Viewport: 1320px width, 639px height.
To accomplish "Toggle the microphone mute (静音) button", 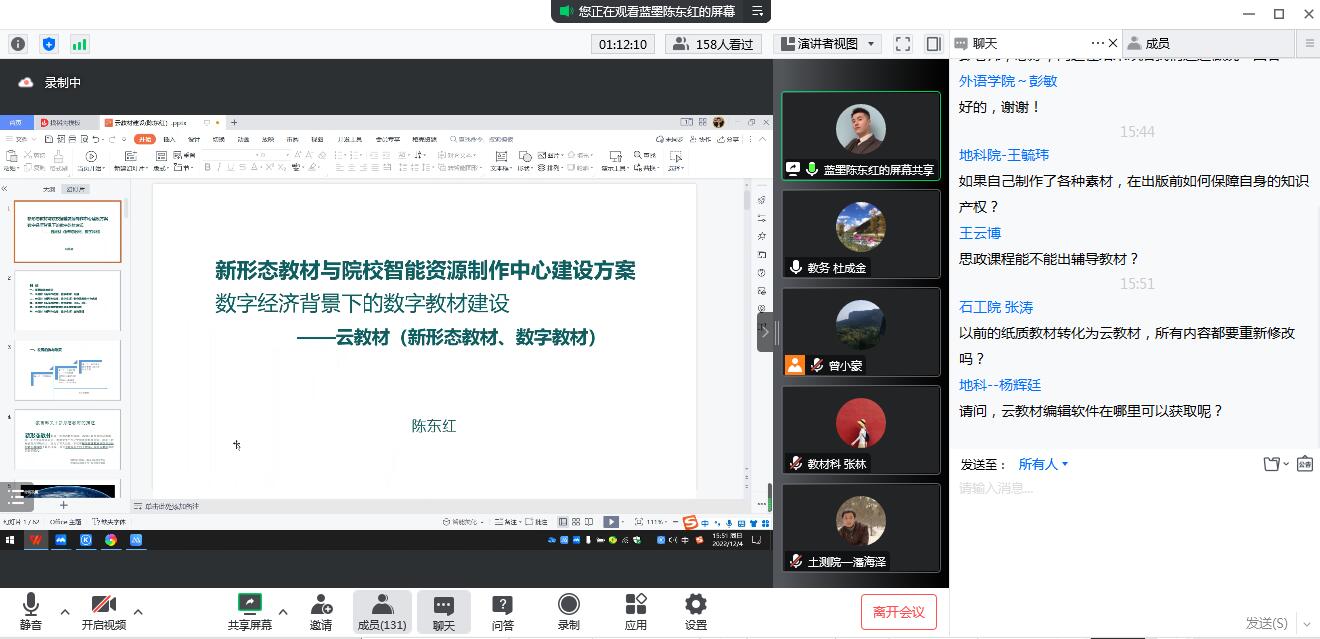I will [31, 610].
